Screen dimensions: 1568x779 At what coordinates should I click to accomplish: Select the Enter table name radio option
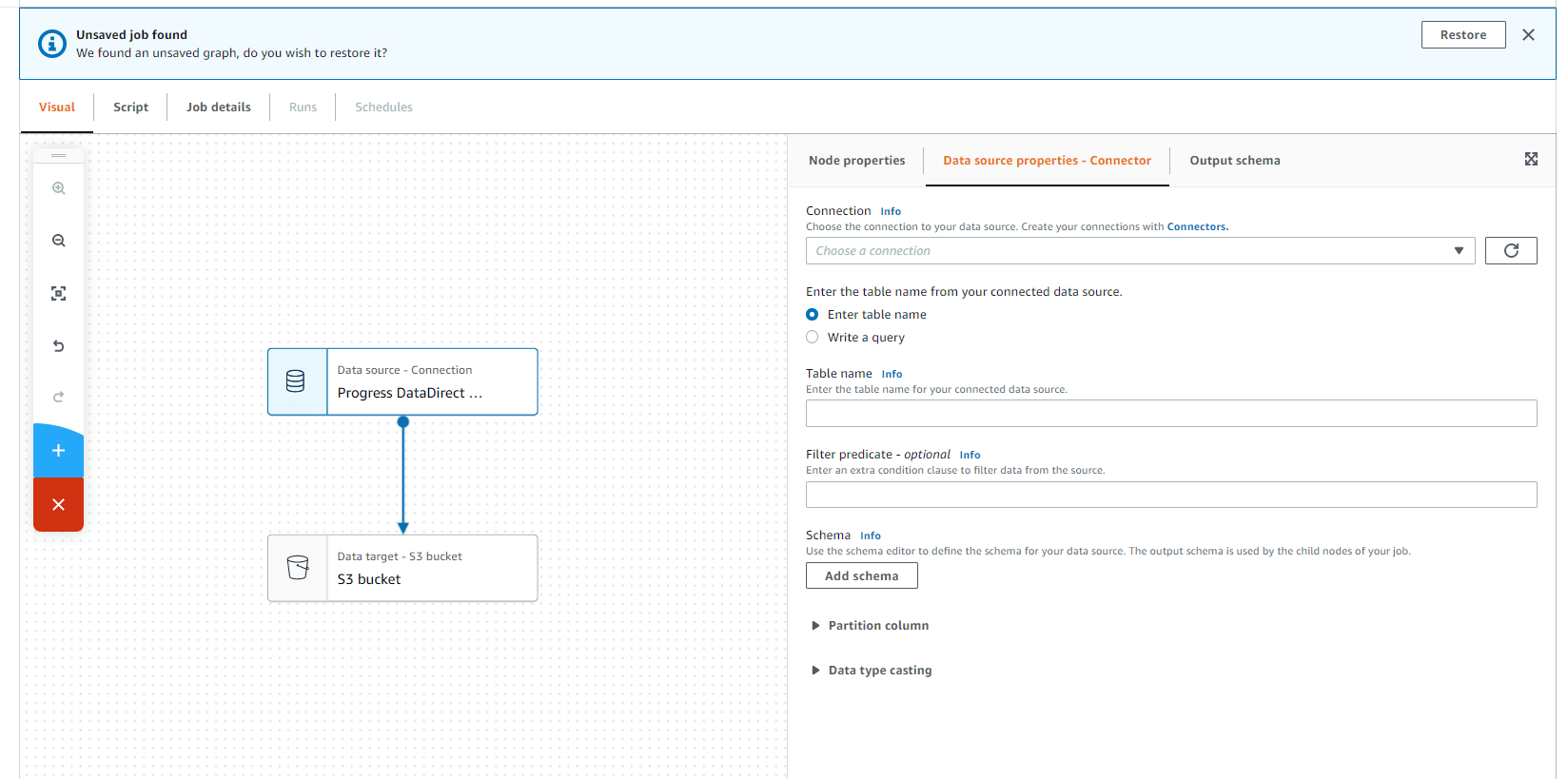coord(813,315)
